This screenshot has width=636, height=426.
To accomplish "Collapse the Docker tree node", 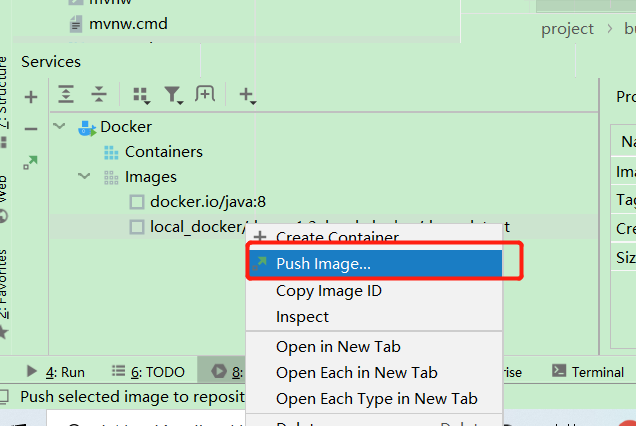I will tap(59, 126).
